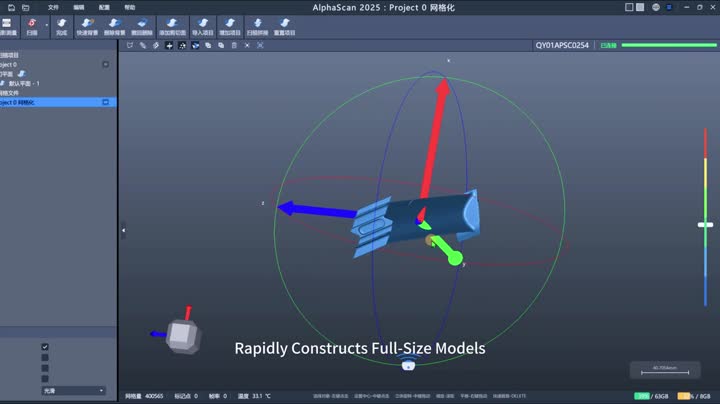This screenshot has width=720, height=404.
Task: Select the Project 0 网格化 tree row
Action: pos(58,102)
